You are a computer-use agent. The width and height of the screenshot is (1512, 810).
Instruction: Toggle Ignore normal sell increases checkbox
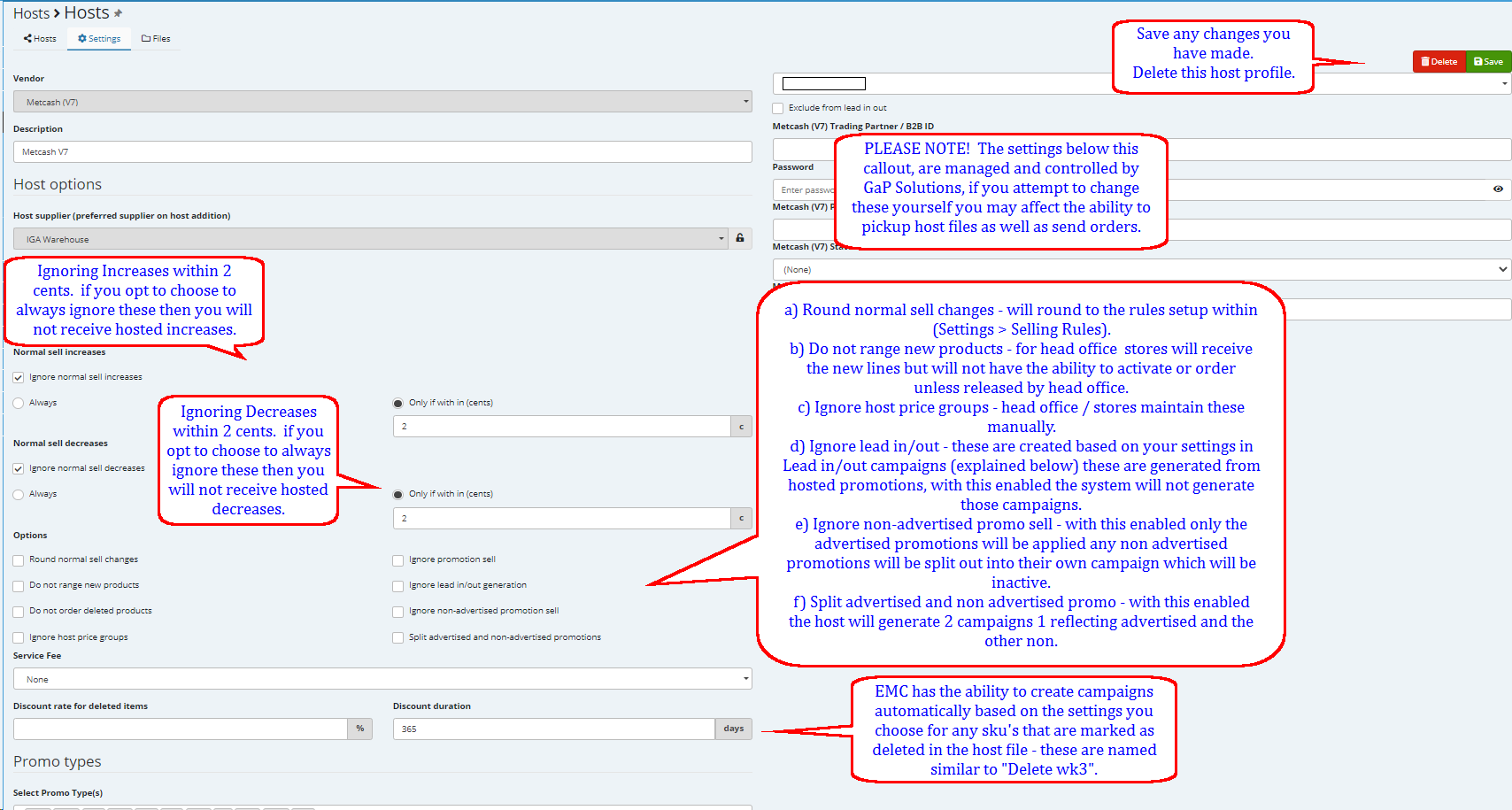point(18,378)
